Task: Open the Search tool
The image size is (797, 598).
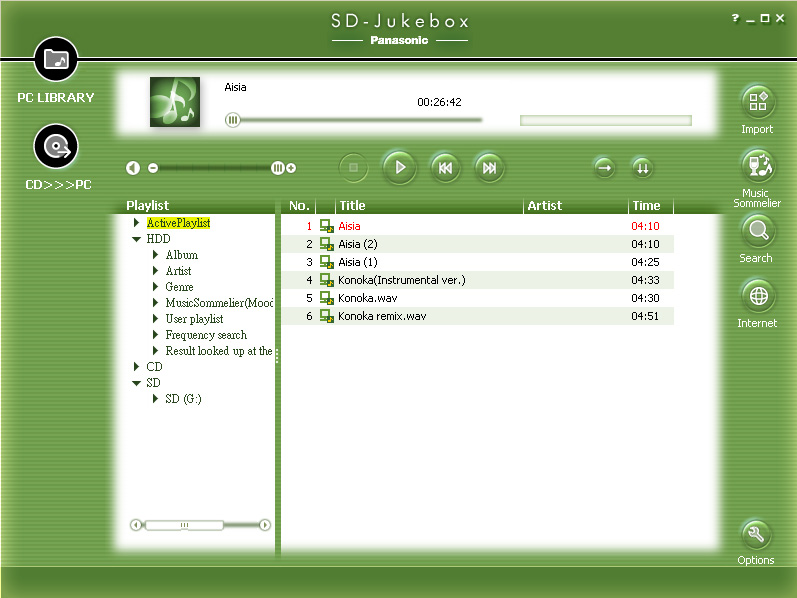Action: click(x=757, y=231)
